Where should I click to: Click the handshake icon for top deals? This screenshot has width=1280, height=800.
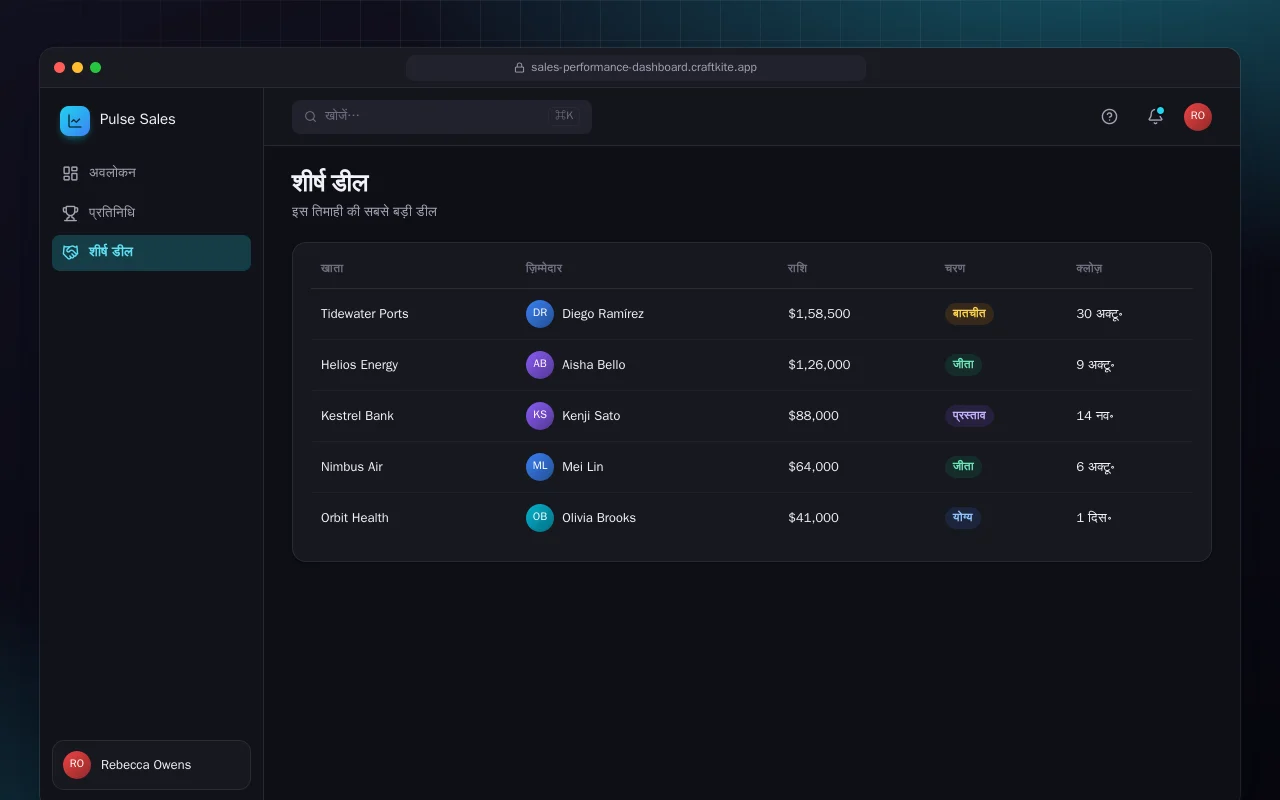click(x=70, y=252)
